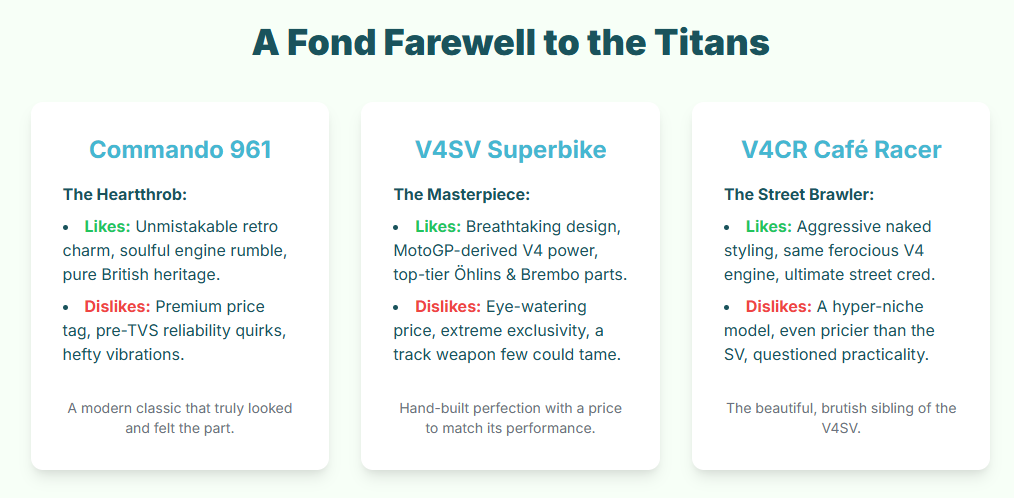This screenshot has width=1014, height=498.
Task: Select the Commando 961 card title
Action: point(180,150)
